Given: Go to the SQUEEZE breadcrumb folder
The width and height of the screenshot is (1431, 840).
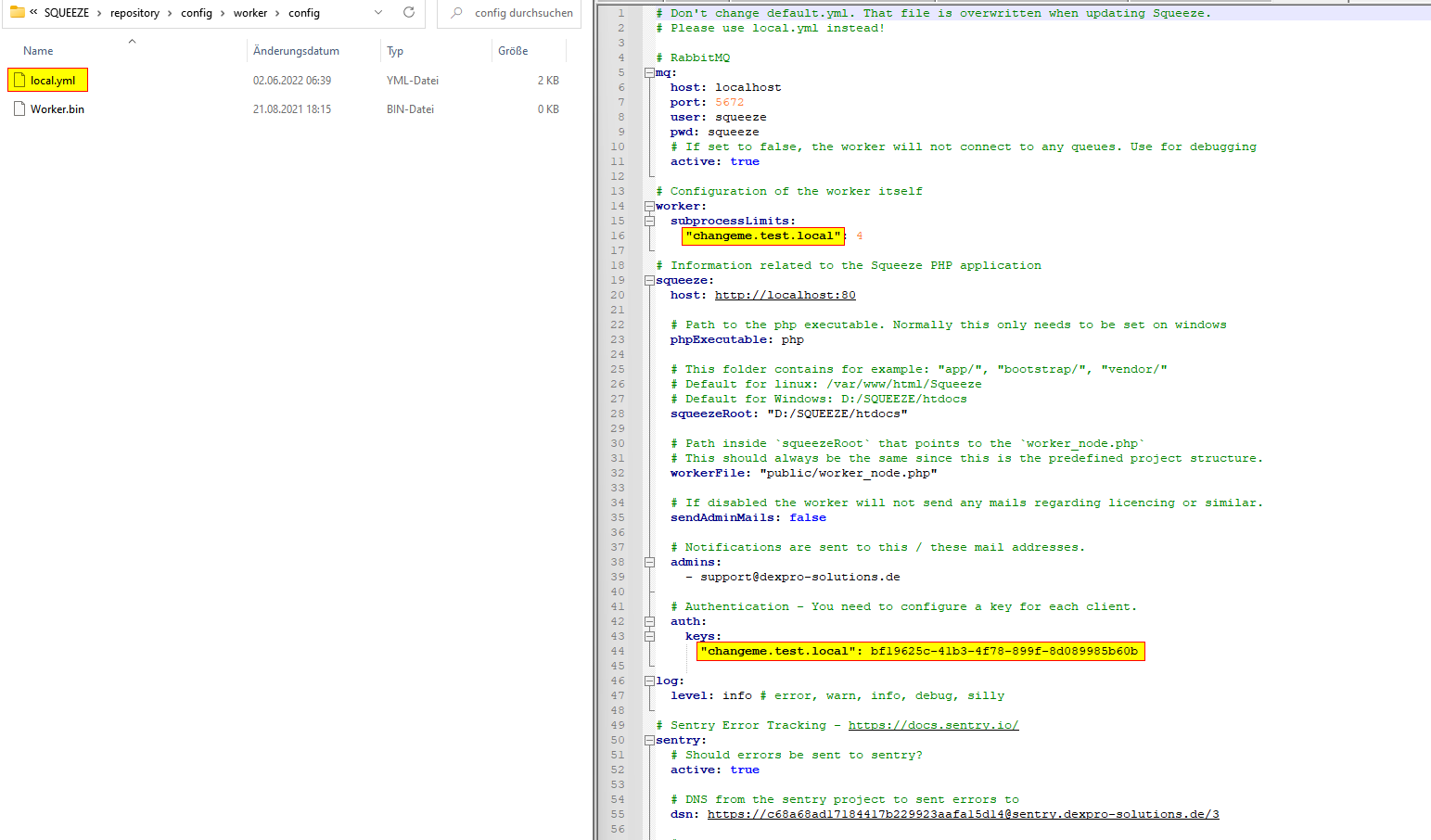Looking at the screenshot, I should 67,13.
